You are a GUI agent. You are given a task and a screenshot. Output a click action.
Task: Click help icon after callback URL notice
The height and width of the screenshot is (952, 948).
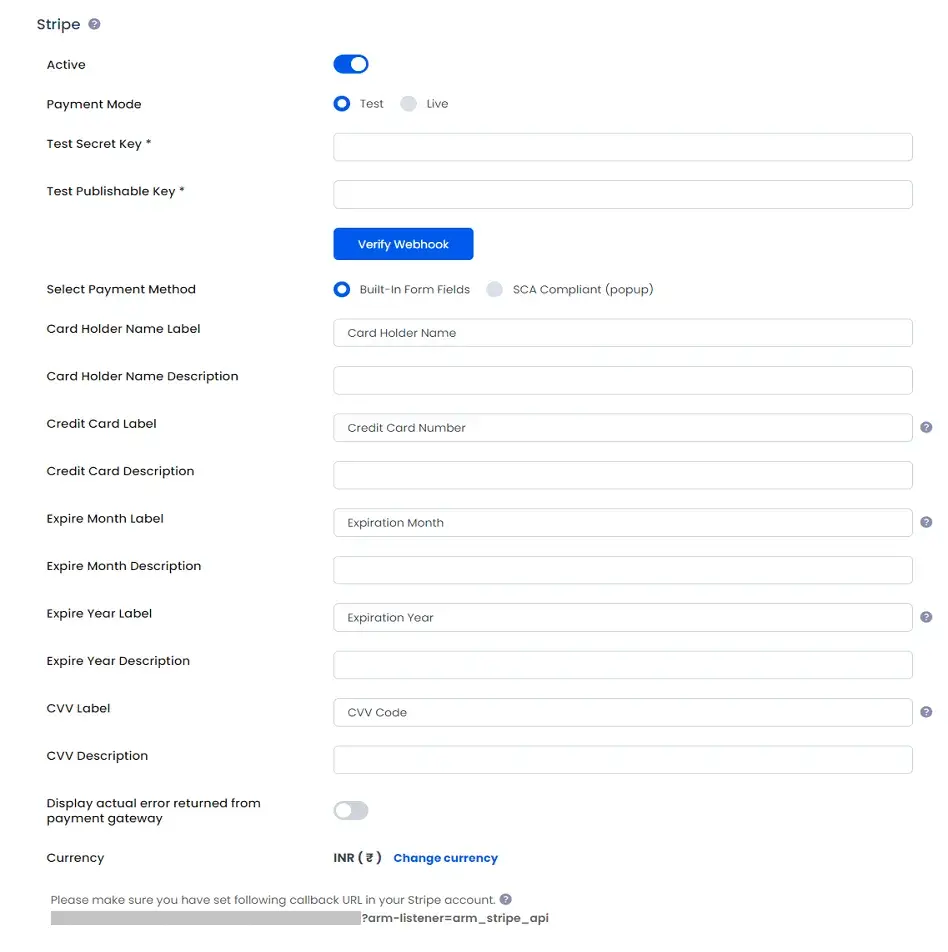click(506, 899)
